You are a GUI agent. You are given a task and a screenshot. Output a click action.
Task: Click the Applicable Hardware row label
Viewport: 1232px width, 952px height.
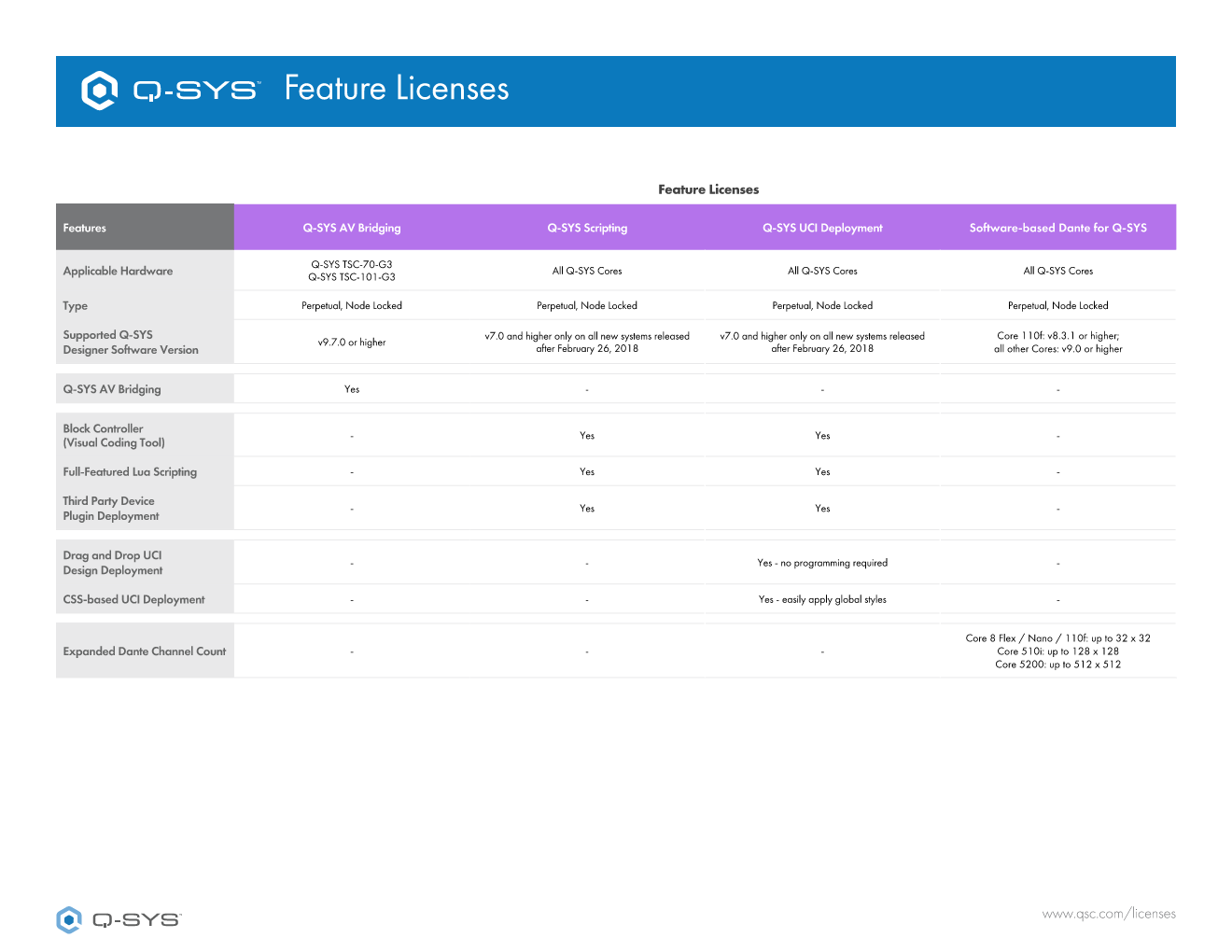[x=118, y=271]
